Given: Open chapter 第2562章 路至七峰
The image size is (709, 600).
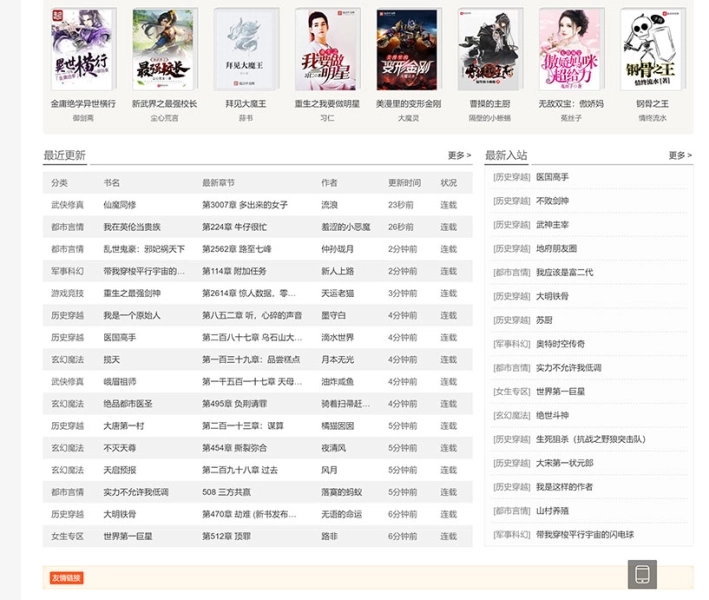Looking at the screenshot, I should pos(236,249).
